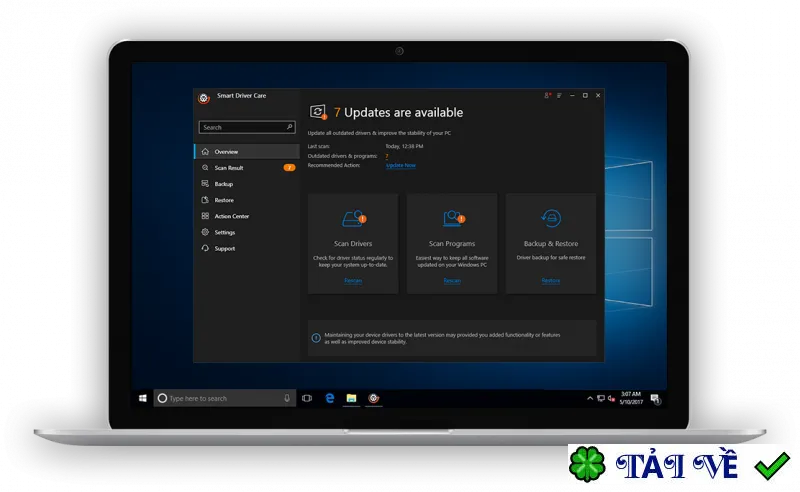Click Restore link under Backup & Restore
The image size is (800, 492).
point(551,281)
